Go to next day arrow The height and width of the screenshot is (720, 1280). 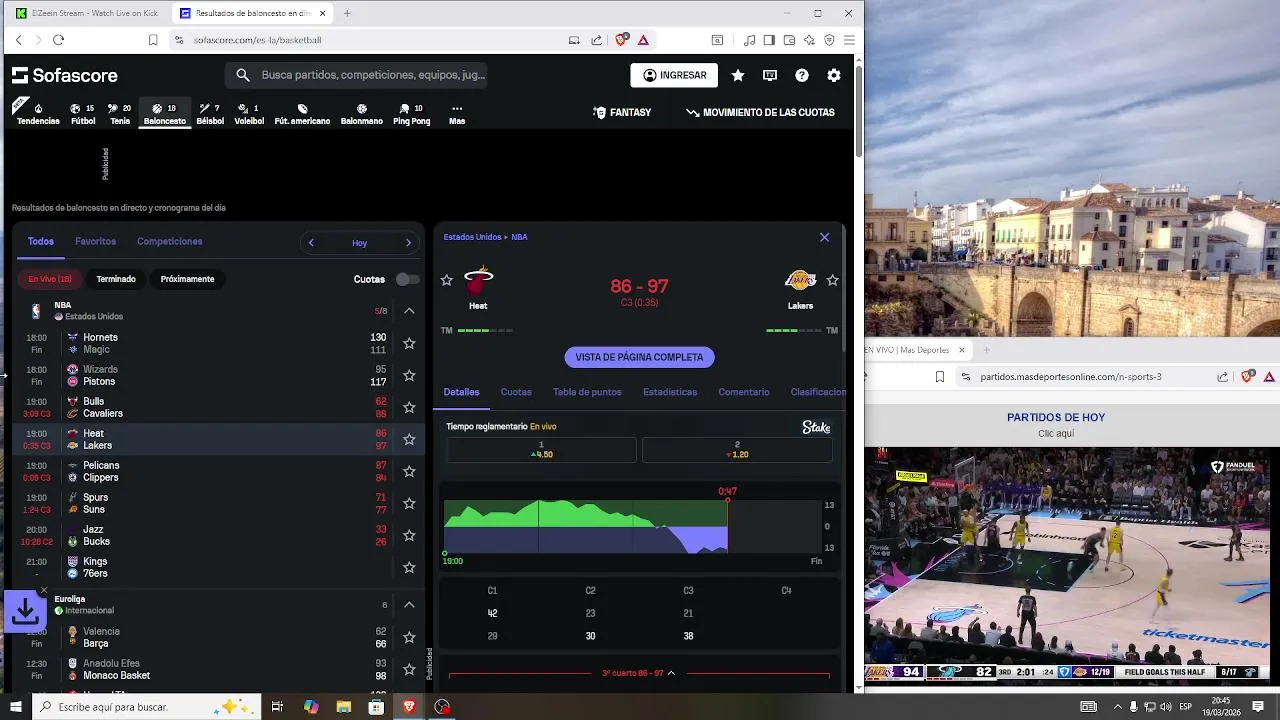coord(408,242)
